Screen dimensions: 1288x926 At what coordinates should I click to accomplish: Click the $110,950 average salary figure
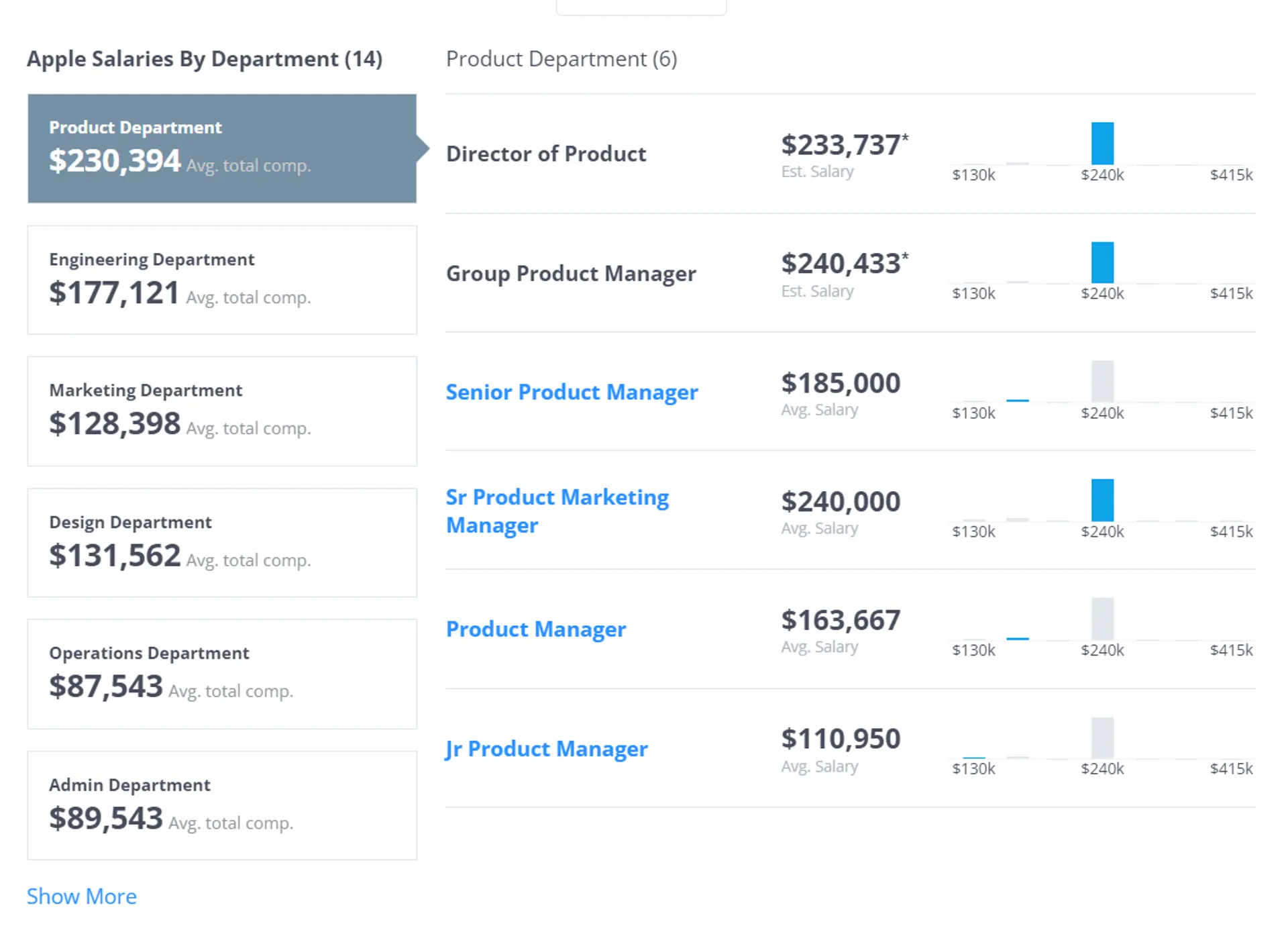(x=841, y=739)
